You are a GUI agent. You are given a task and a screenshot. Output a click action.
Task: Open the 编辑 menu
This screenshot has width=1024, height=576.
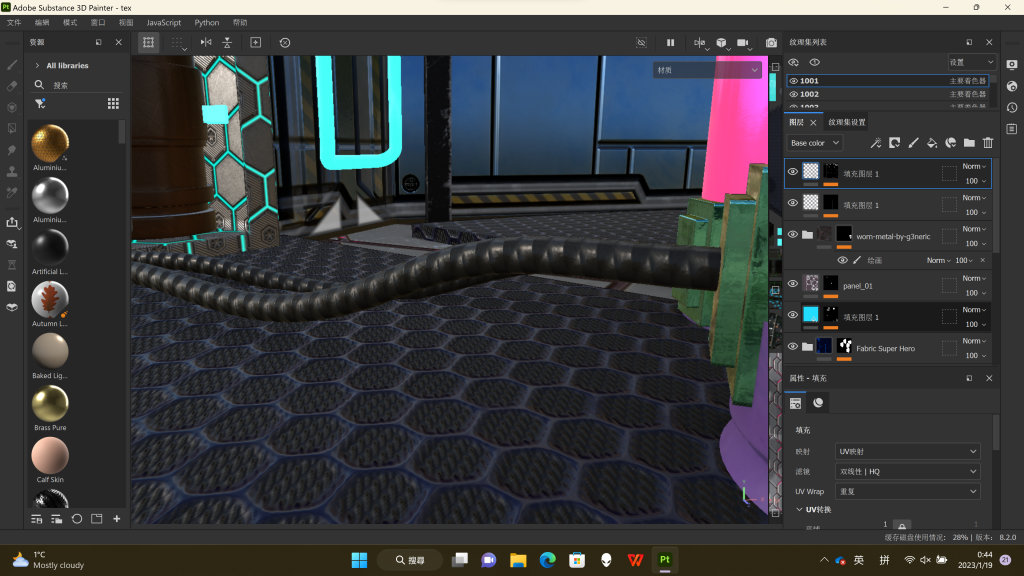(x=42, y=22)
